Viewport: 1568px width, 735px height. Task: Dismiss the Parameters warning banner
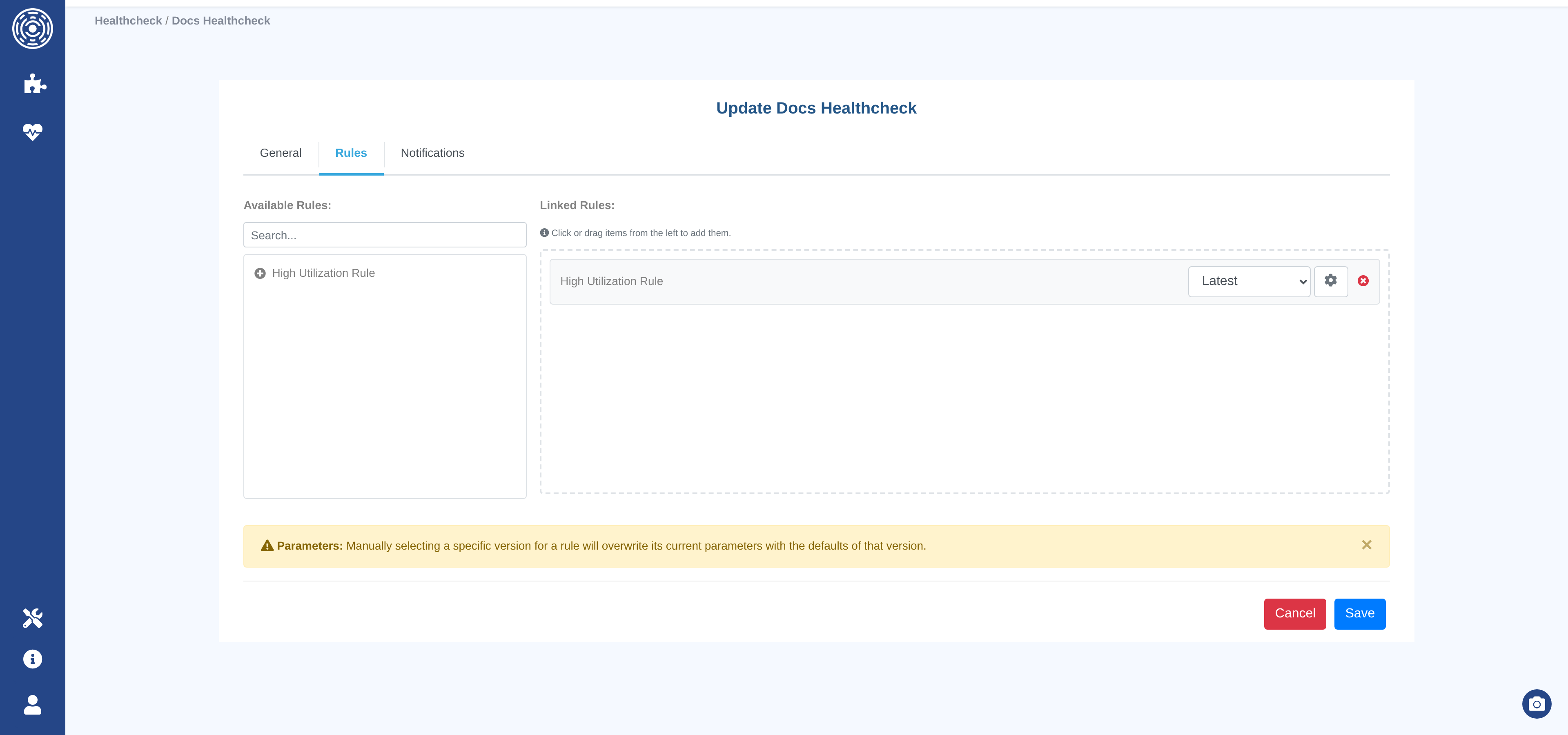[x=1367, y=545]
